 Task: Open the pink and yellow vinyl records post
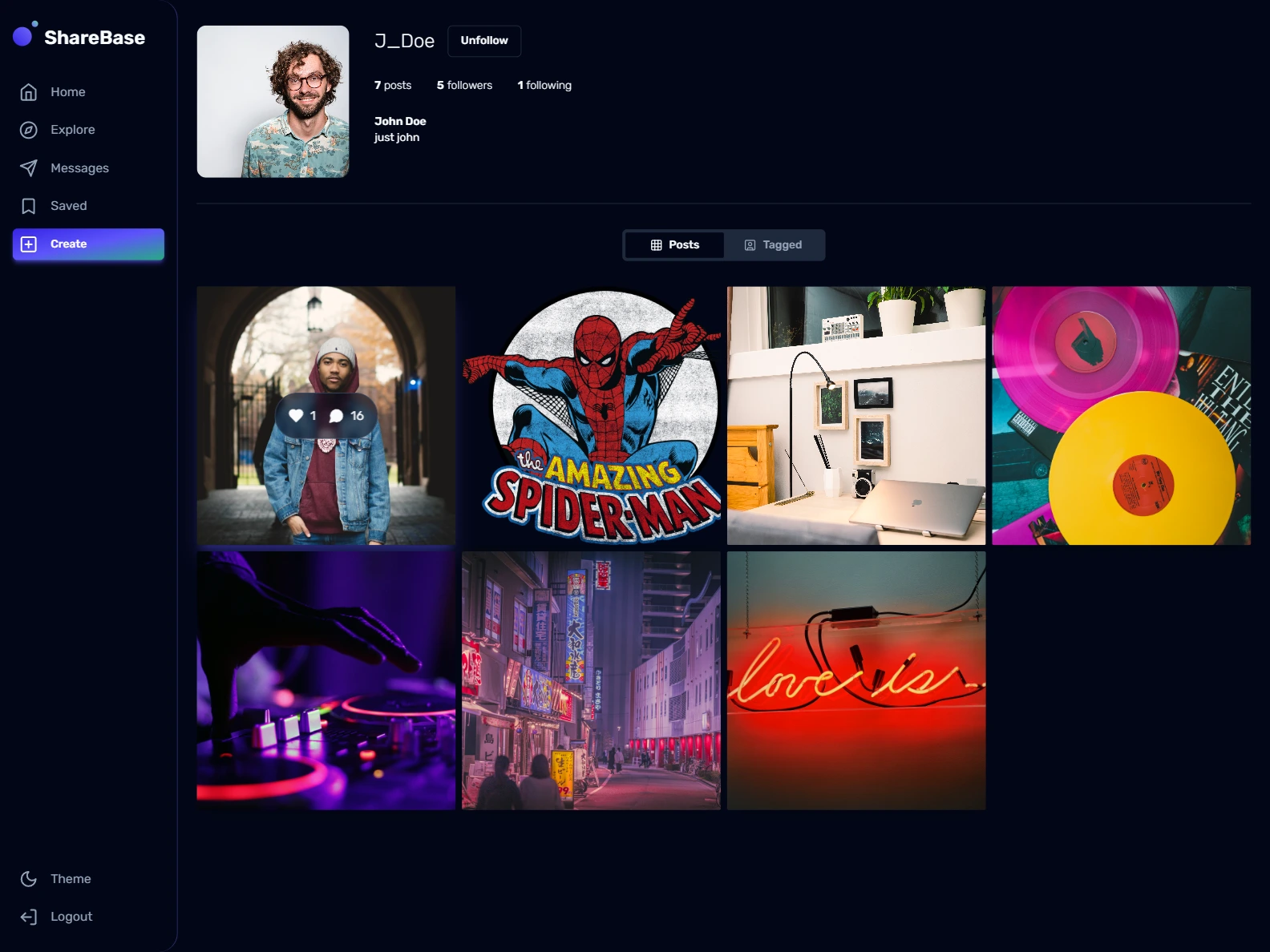click(1122, 416)
